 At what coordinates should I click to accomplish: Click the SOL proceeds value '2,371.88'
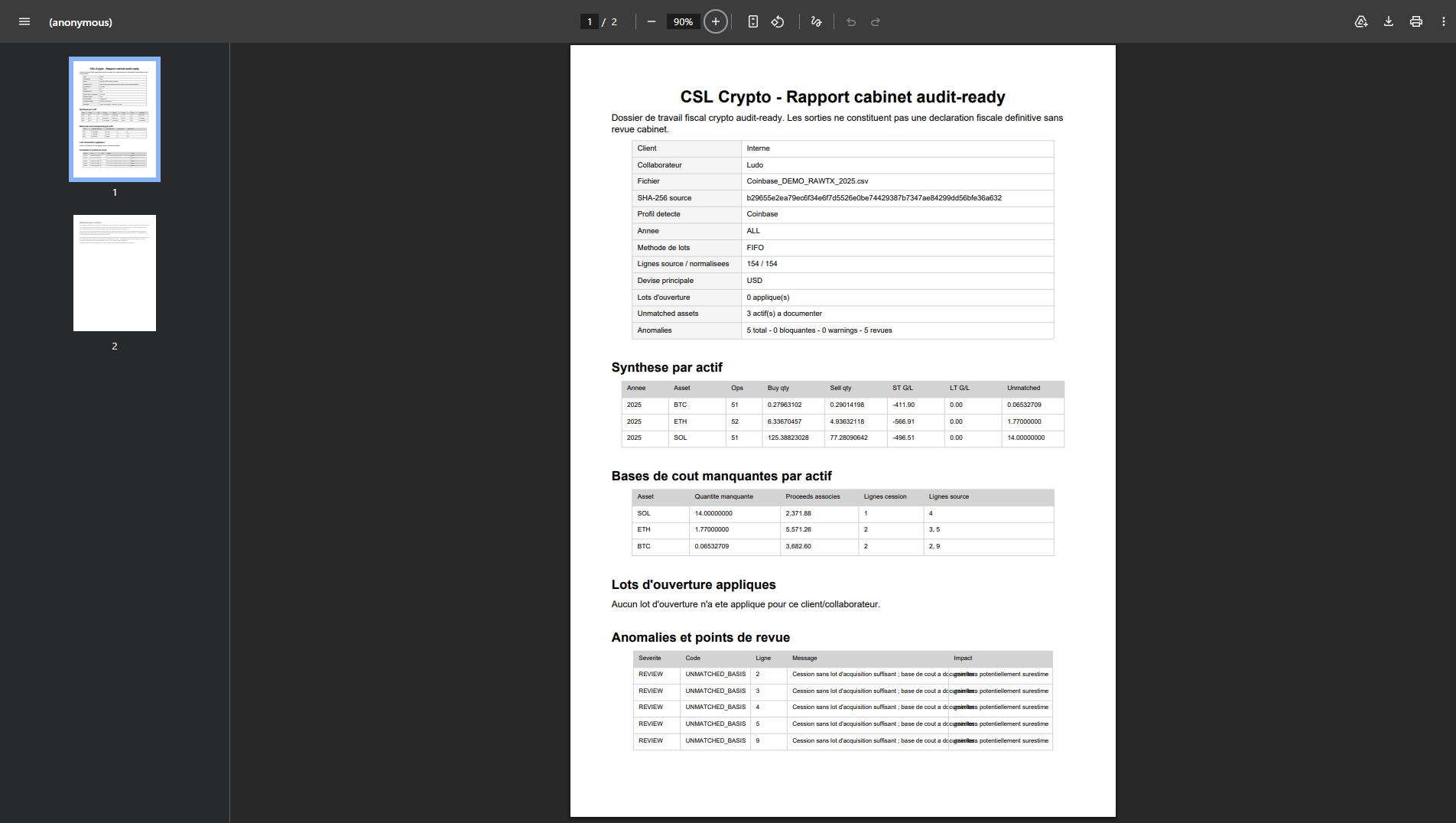[798, 513]
